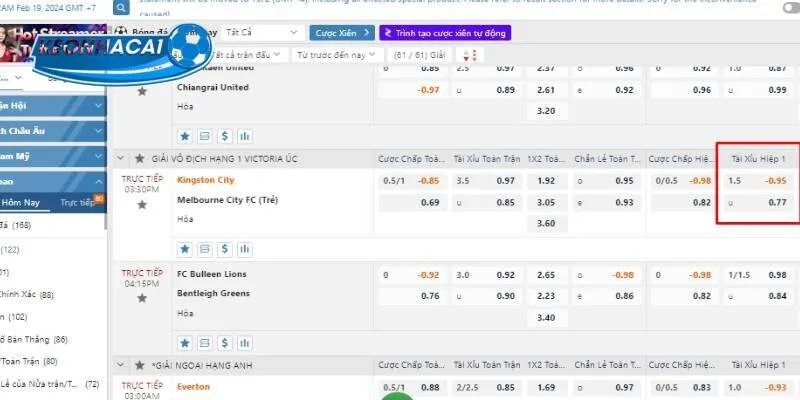Click the sort order arrows icon
The height and width of the screenshot is (400, 800).
coord(470,55)
